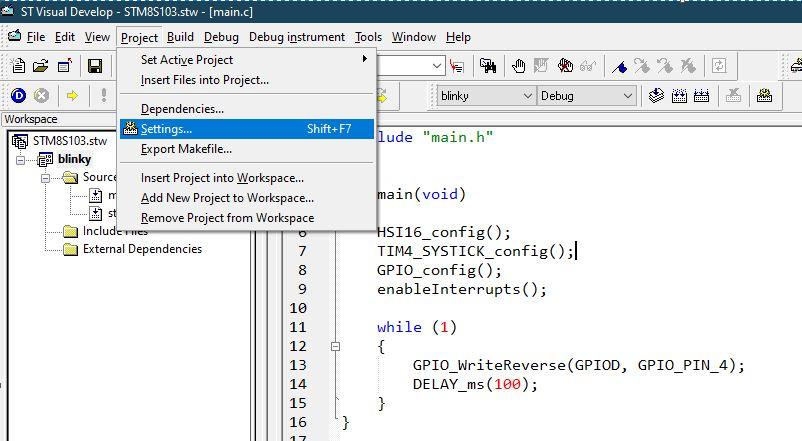Image resolution: width=802 pixels, height=441 pixels.
Task: Click the Workspace panel title
Action: point(31,119)
